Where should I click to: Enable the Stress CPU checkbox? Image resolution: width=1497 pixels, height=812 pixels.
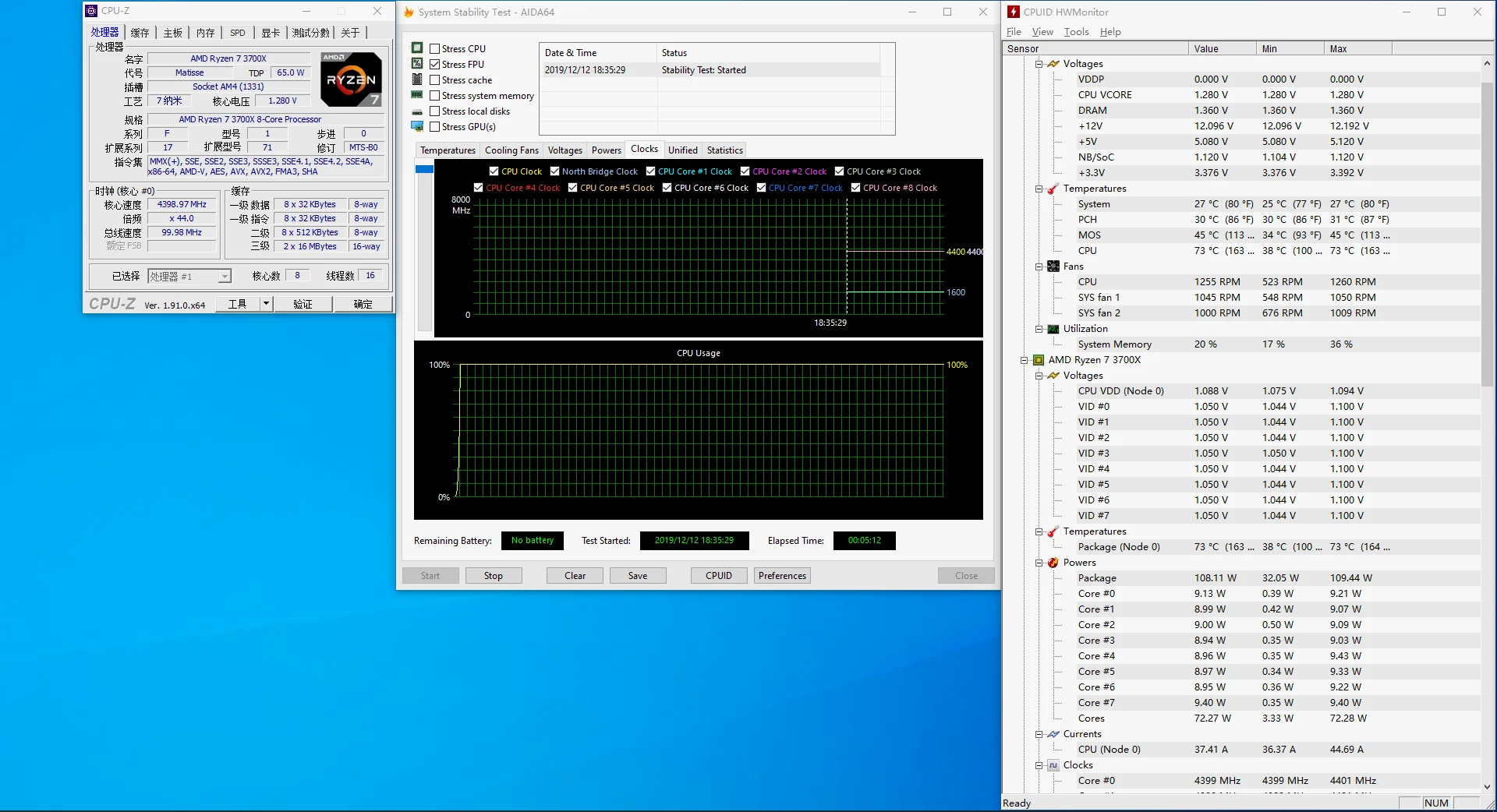[435, 49]
